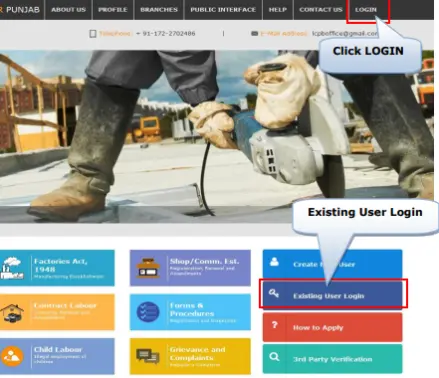Screen dimensions: 439x378
Task: Click the email envelope icon
Action: coord(254,33)
